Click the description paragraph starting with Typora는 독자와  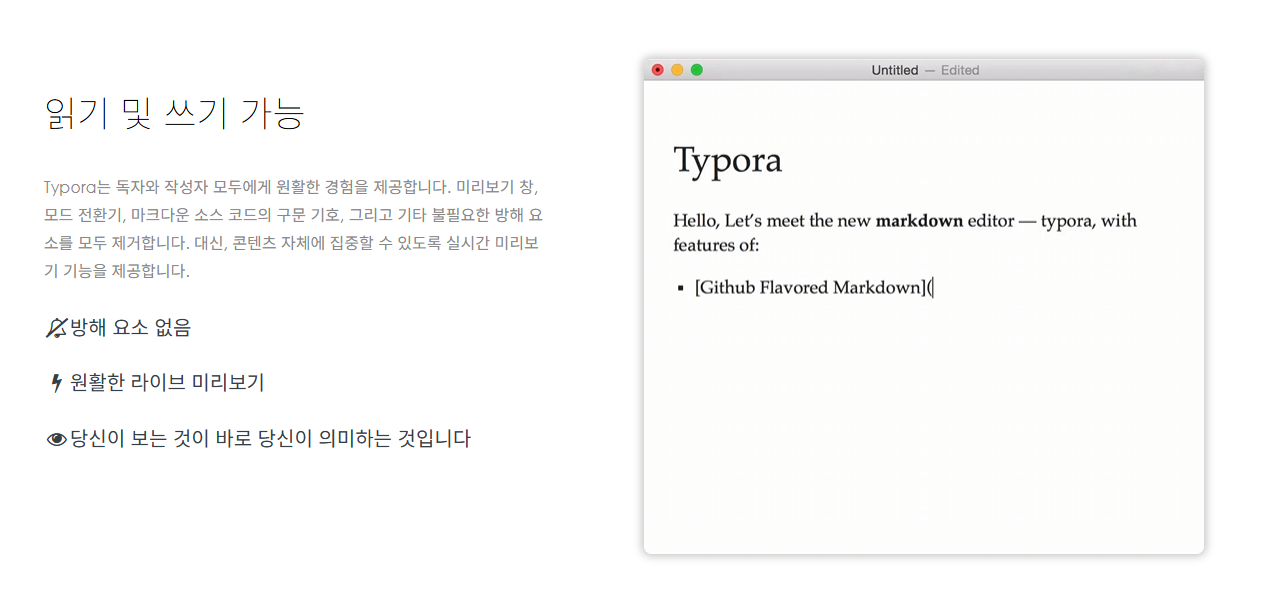coord(294,229)
